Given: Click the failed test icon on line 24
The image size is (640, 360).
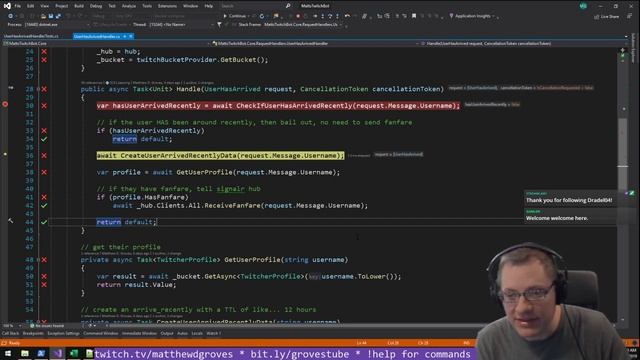Looking at the screenshot, I should point(44,52).
